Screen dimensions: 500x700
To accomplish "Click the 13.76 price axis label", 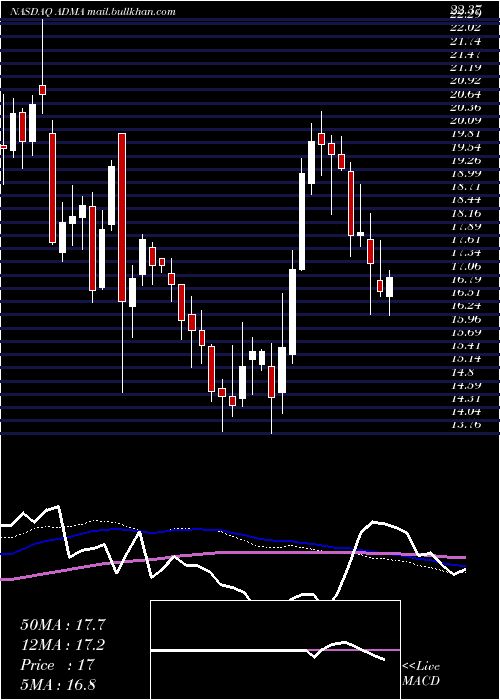I will (466, 425).
